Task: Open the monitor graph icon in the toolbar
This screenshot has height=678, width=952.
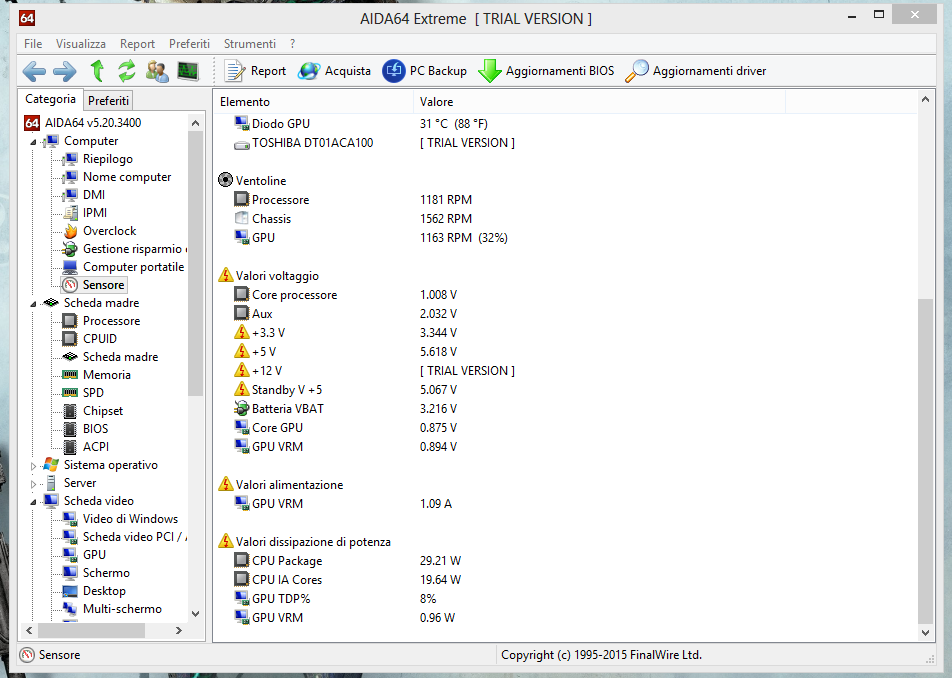Action: pyautogui.click(x=188, y=71)
